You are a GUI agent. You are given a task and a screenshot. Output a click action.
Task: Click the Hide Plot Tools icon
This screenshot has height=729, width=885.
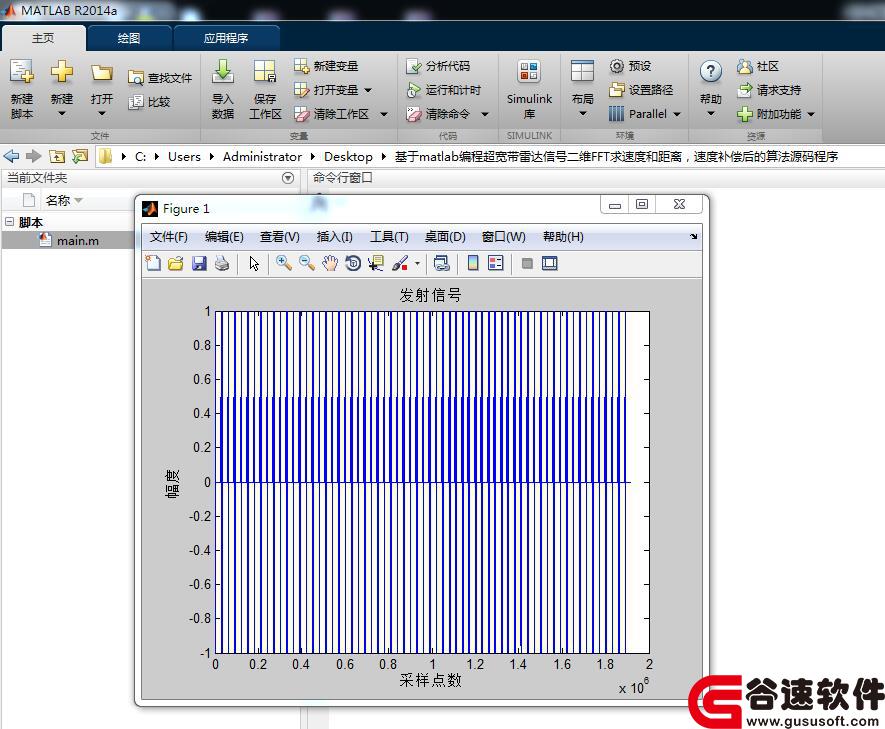tap(527, 264)
